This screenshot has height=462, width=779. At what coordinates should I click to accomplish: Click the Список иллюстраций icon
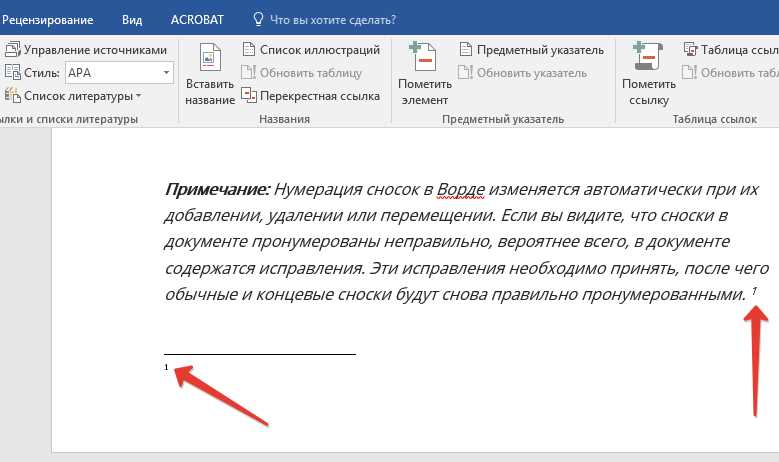pos(249,49)
